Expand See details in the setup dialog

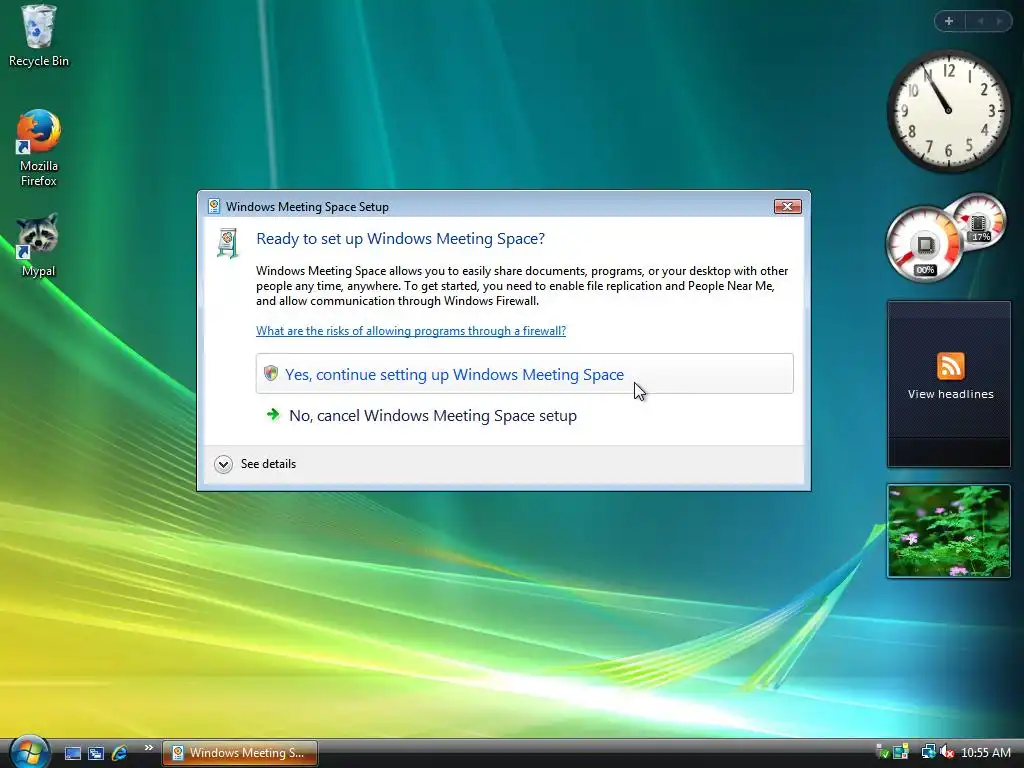tap(255, 464)
